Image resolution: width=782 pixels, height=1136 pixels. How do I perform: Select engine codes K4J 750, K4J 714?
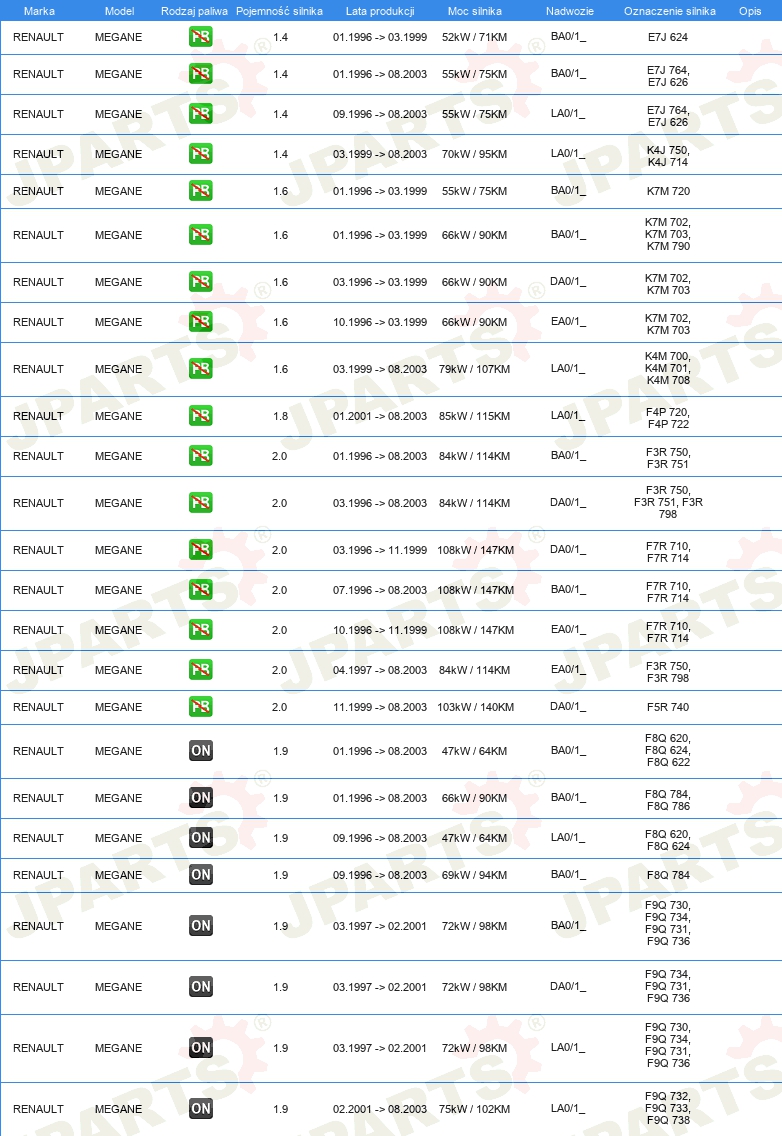668,156
